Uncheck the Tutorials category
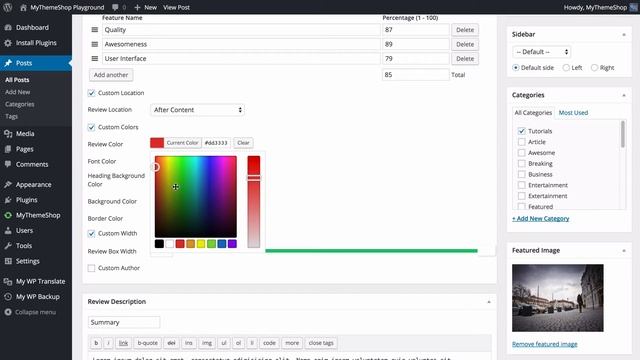 coord(522,131)
